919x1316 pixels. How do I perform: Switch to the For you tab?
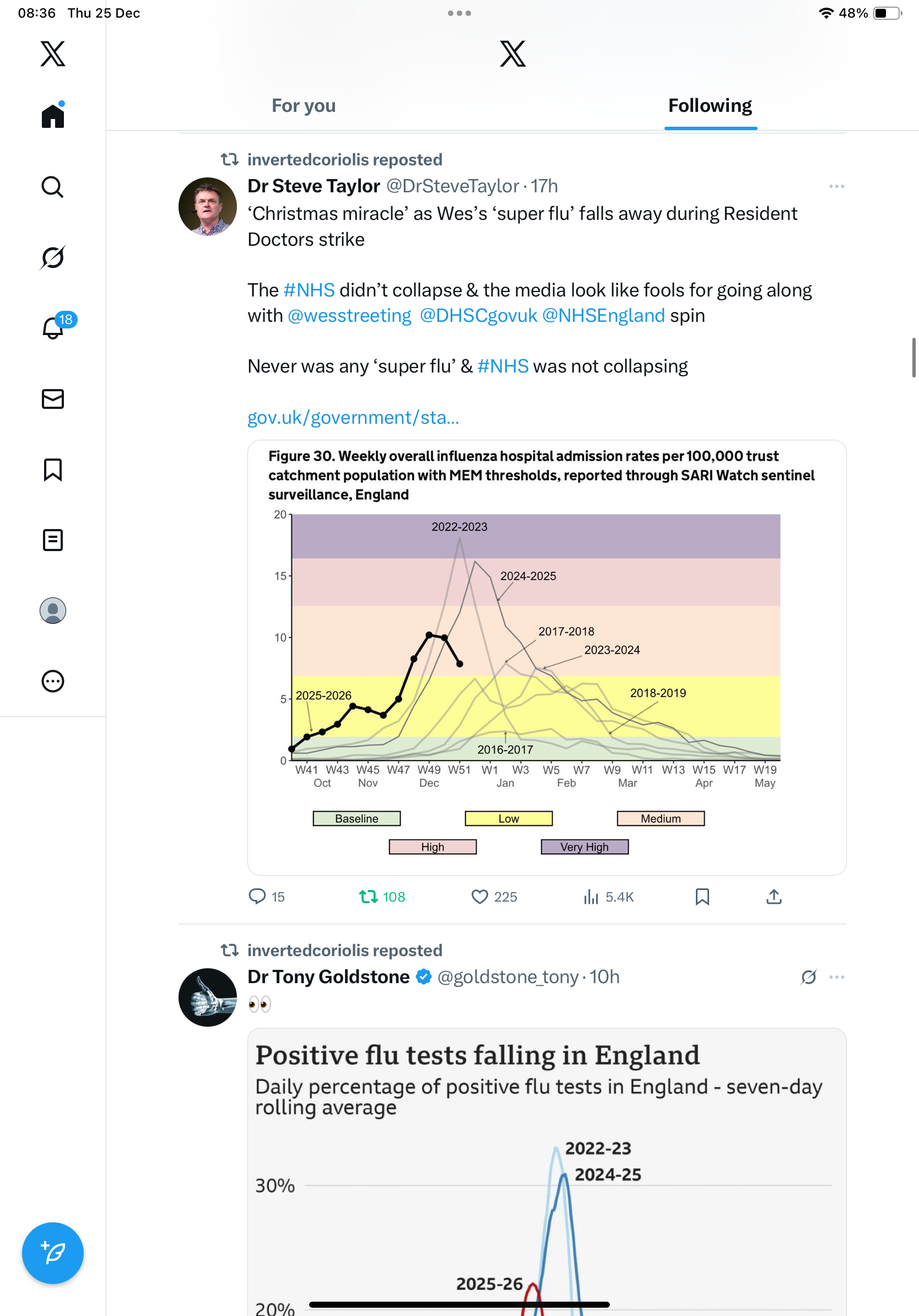304,105
